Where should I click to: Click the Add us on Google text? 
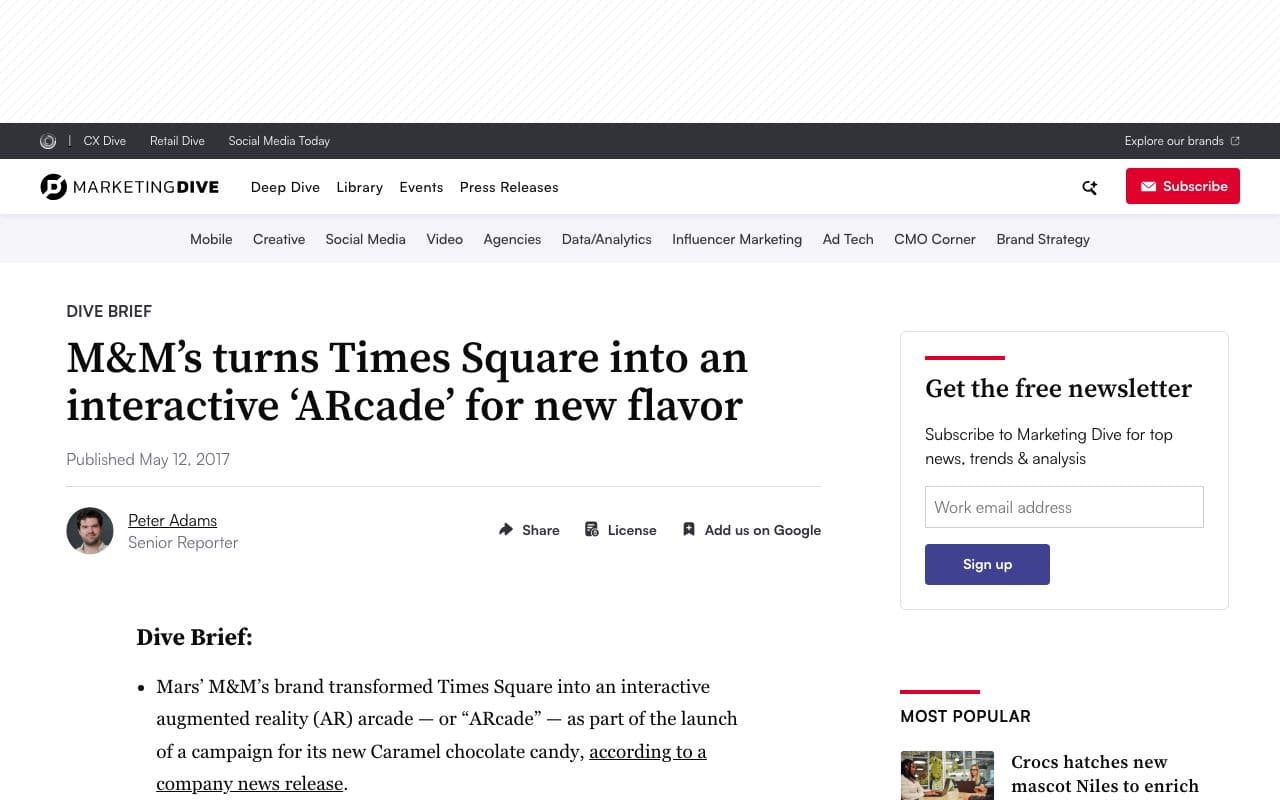click(763, 530)
